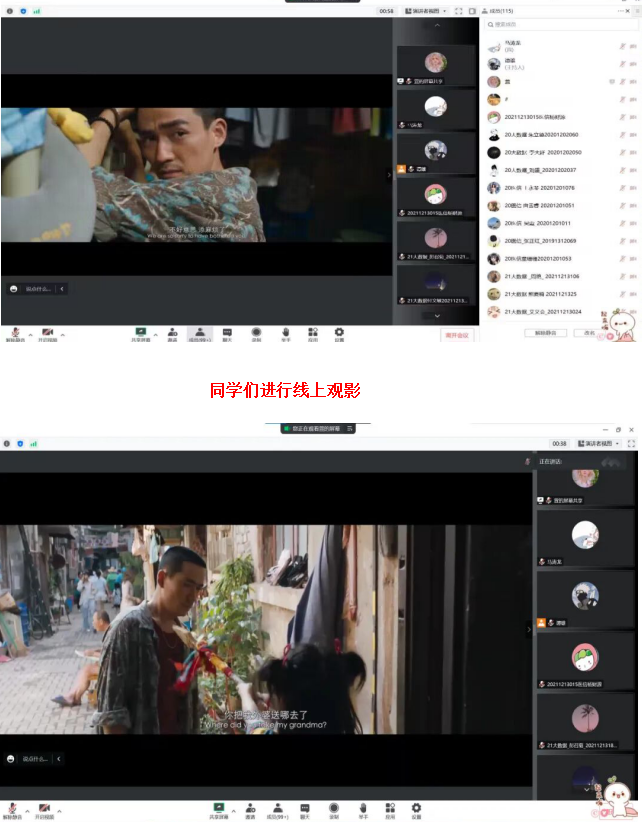
Task: Click the red 离开会议 leave meeting button
Action: click(457, 335)
